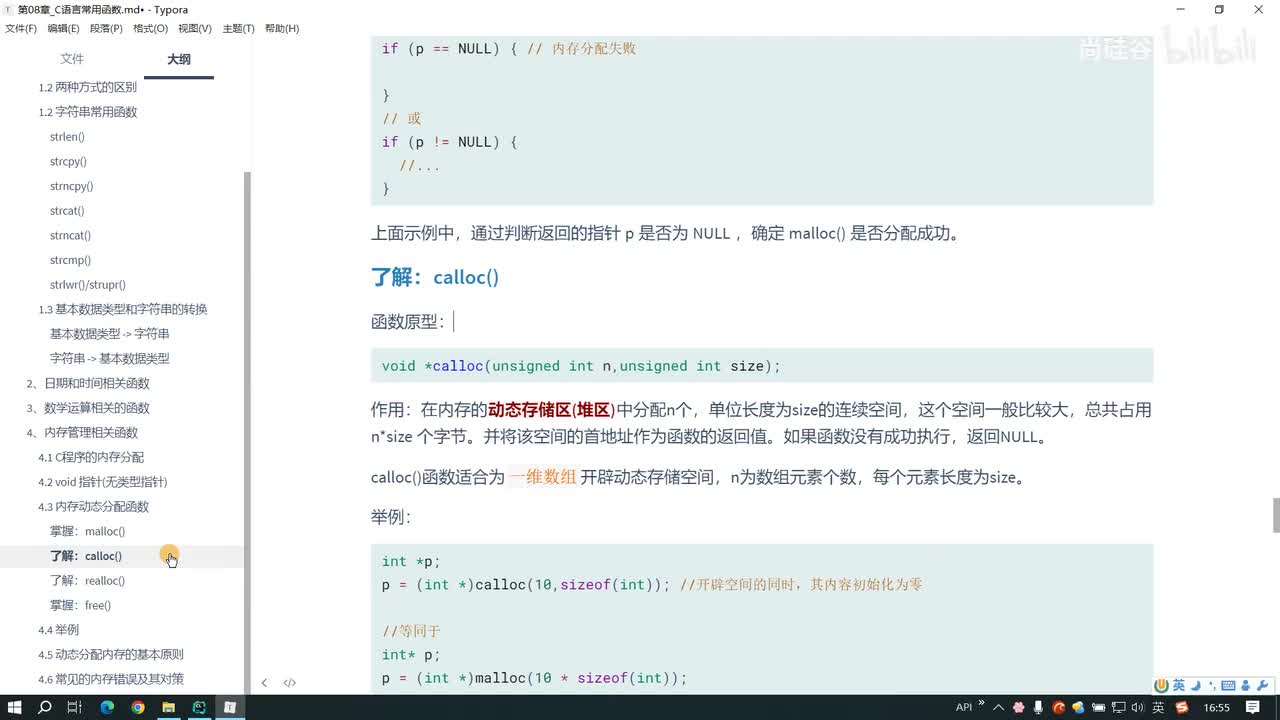Go to 1.3 基本数据类型和字符串的转换

click(x=123, y=309)
